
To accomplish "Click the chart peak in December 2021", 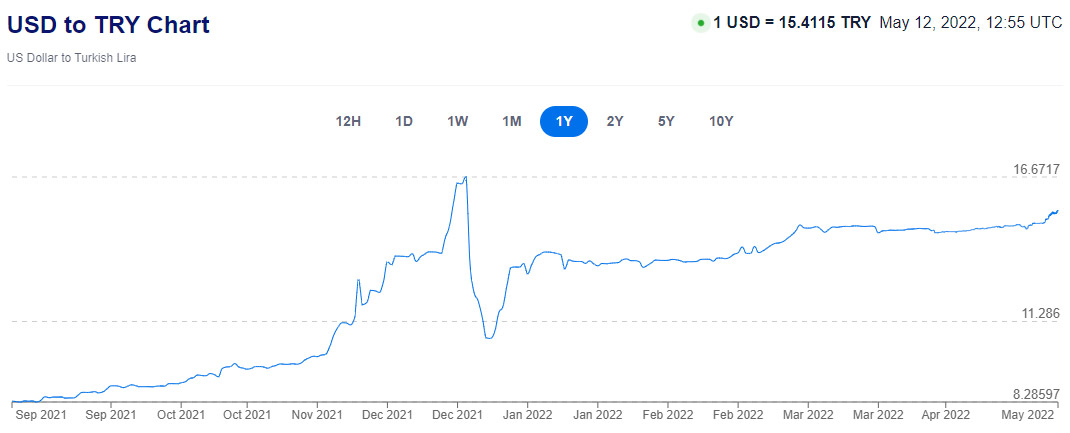I will point(465,177).
